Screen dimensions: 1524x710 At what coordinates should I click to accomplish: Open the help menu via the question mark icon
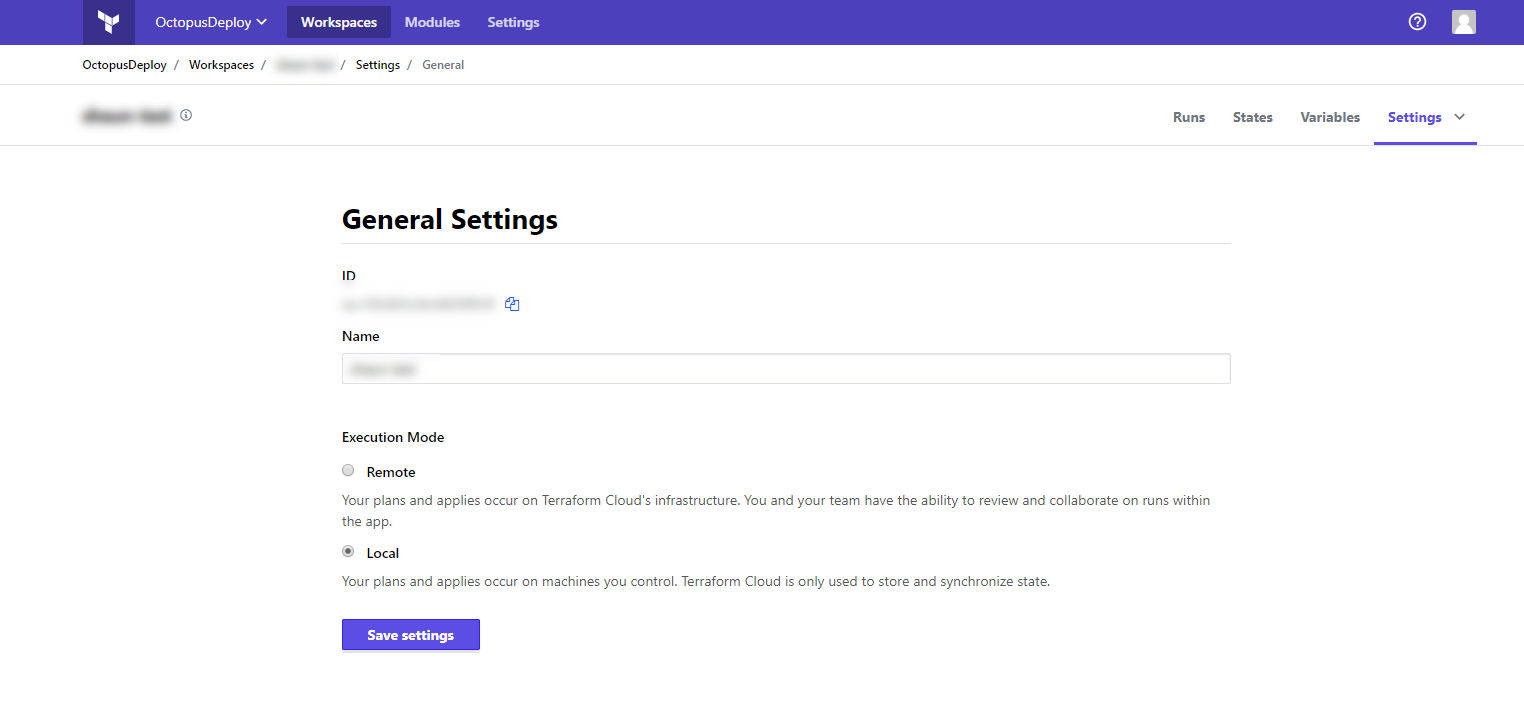pyautogui.click(x=1416, y=21)
